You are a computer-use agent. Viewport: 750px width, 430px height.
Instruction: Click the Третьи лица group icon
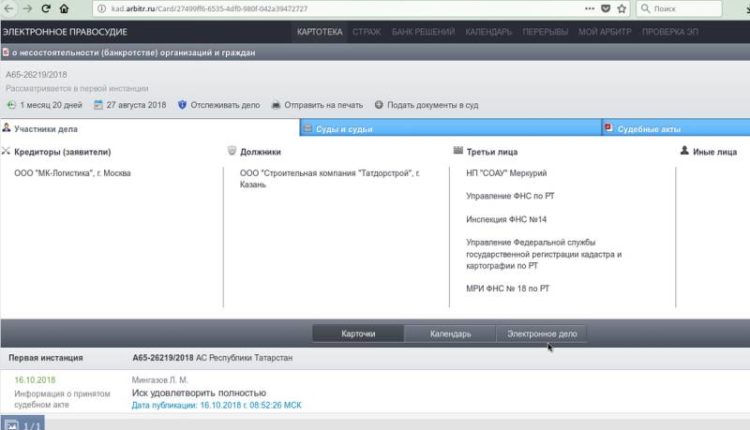point(458,151)
